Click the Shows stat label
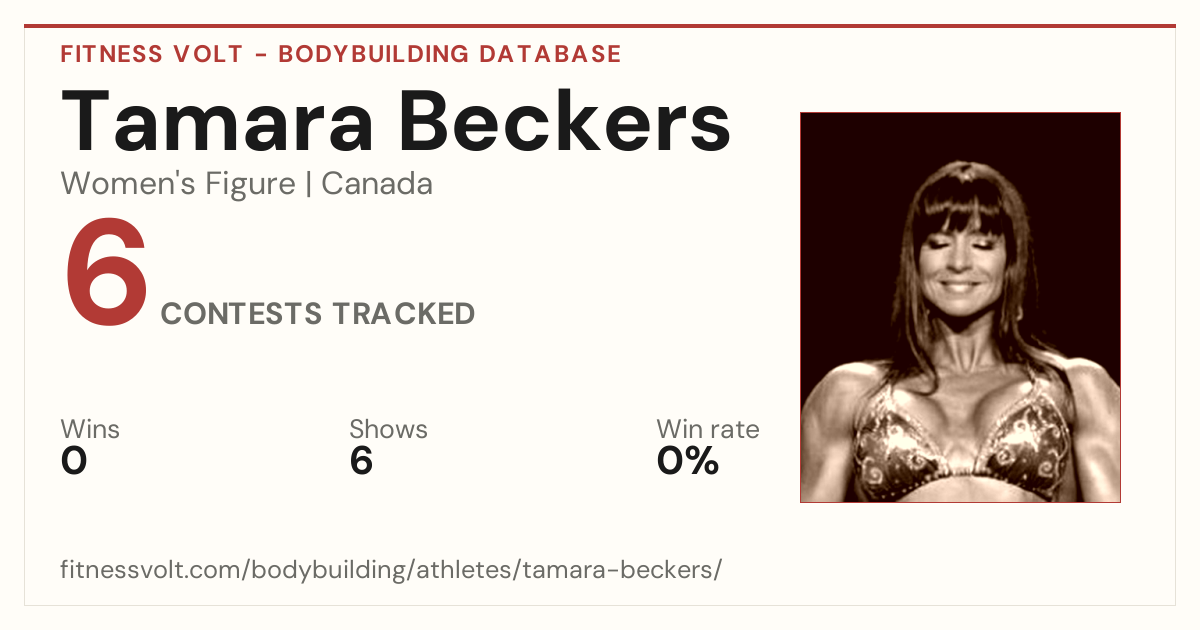Image resolution: width=1200 pixels, height=630 pixels. pos(388,430)
